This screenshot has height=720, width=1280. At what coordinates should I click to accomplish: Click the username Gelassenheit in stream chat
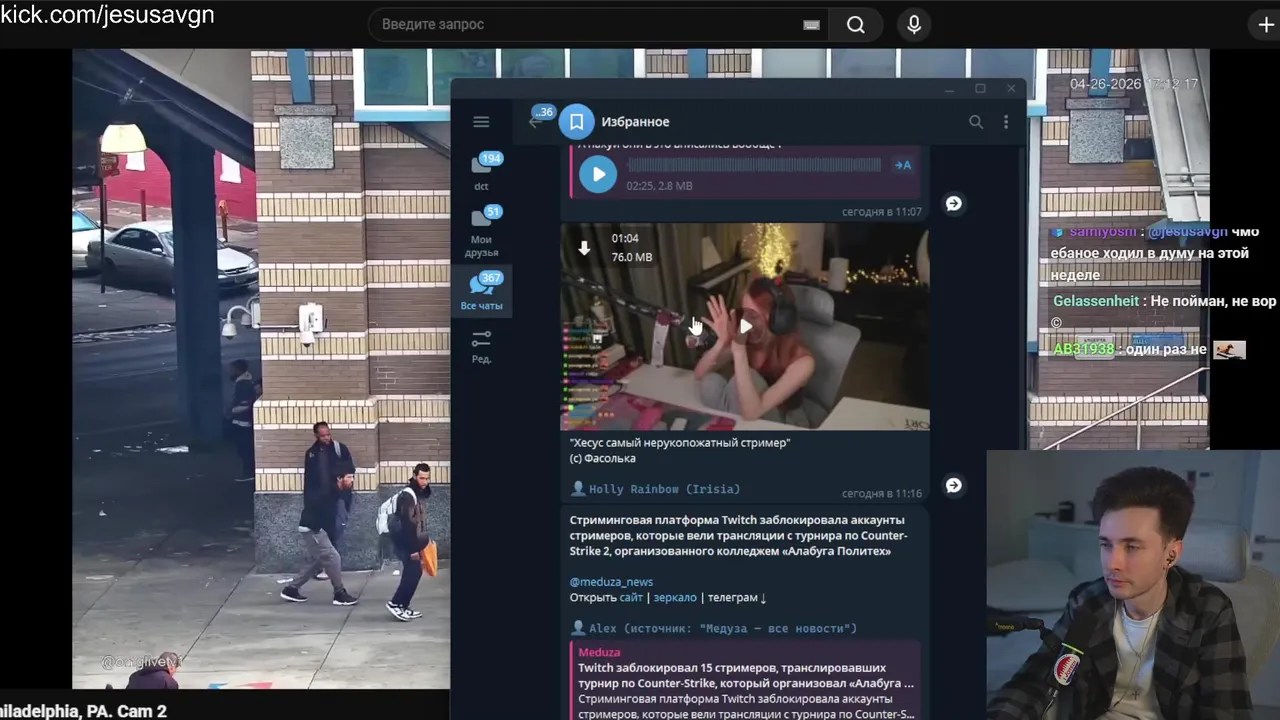(1096, 301)
